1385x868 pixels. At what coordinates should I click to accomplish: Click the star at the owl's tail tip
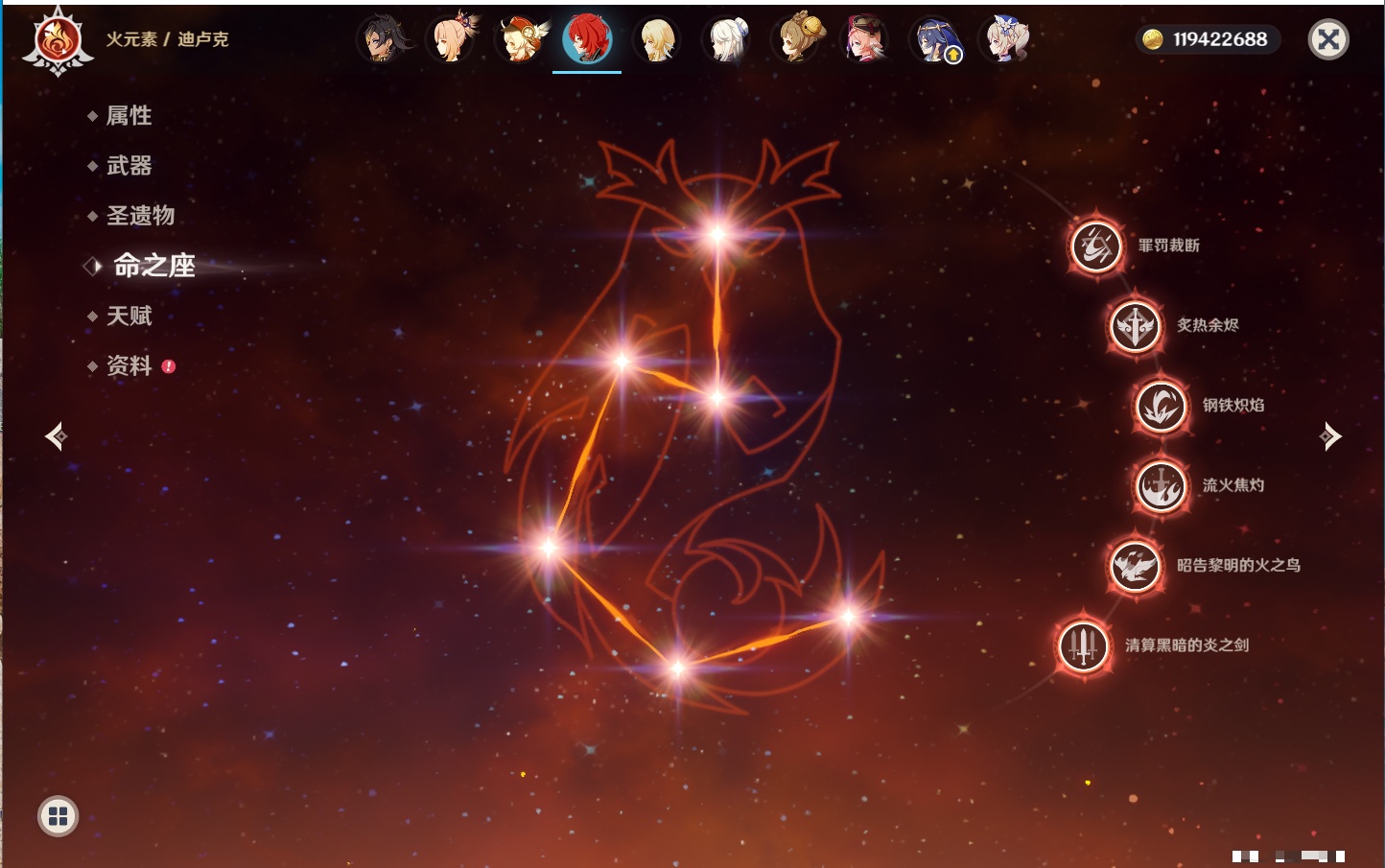[849, 617]
